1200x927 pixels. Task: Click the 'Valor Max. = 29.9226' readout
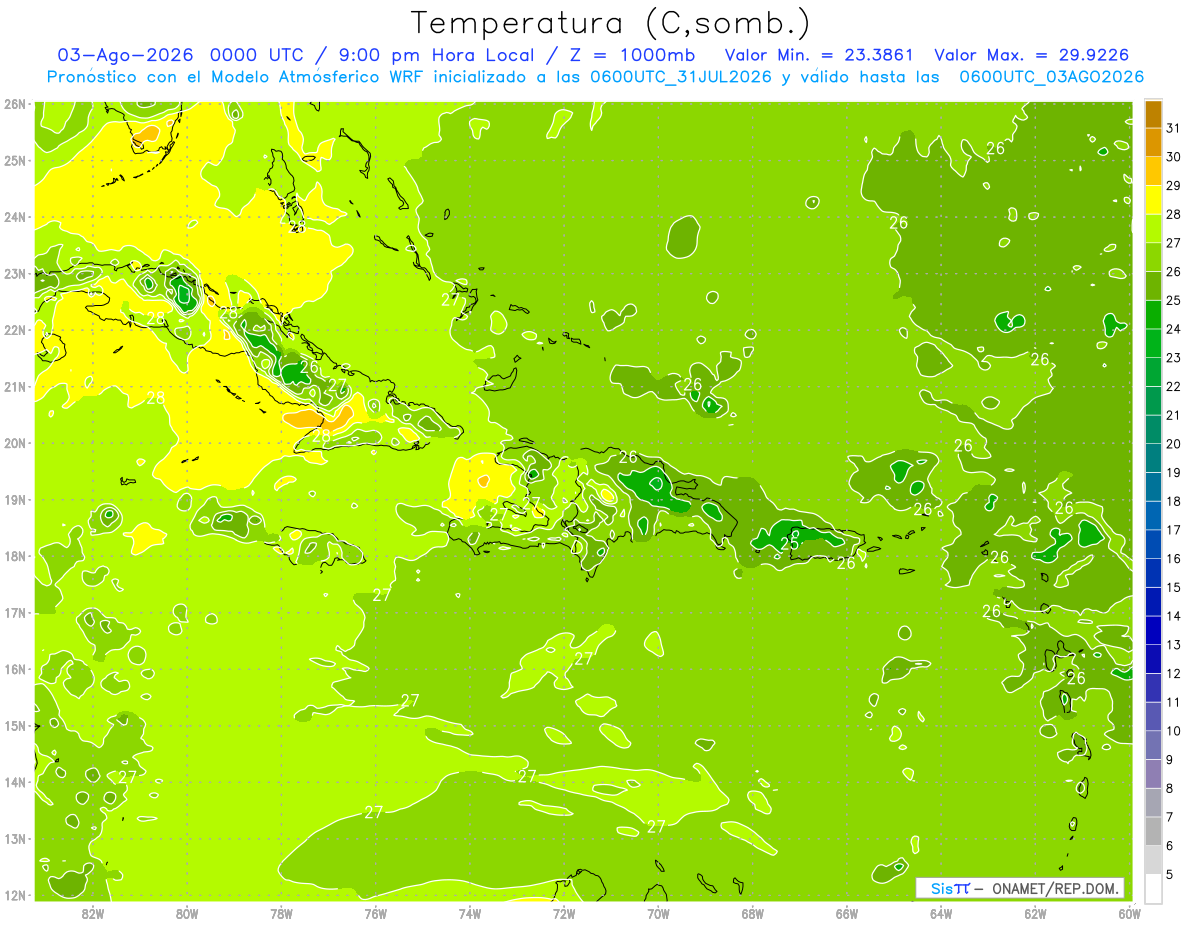click(1032, 55)
